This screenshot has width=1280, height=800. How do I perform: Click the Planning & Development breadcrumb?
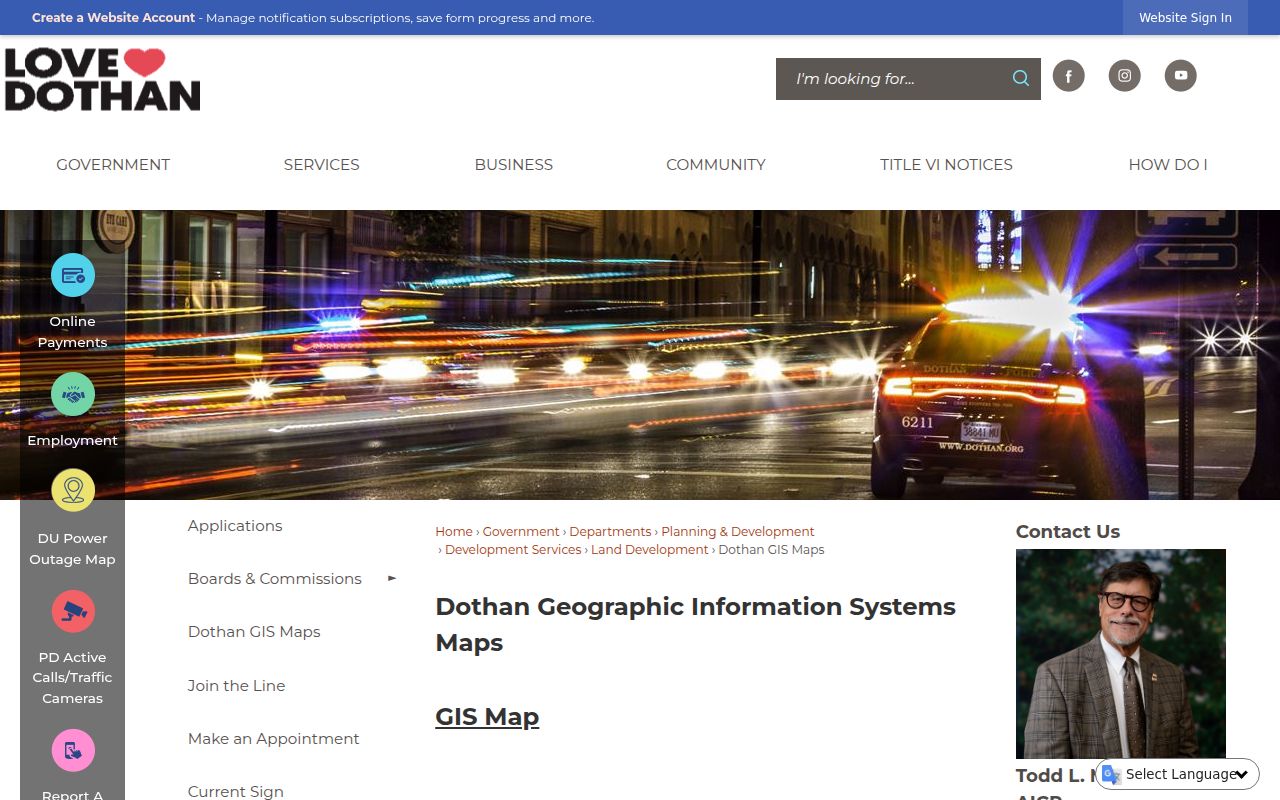[738, 532]
